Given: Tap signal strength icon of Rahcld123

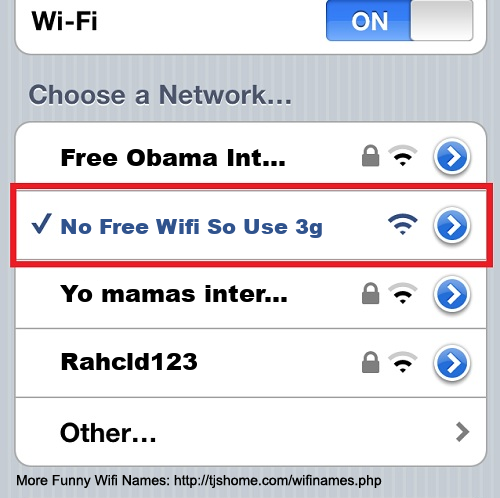Looking at the screenshot, I should point(403,362).
